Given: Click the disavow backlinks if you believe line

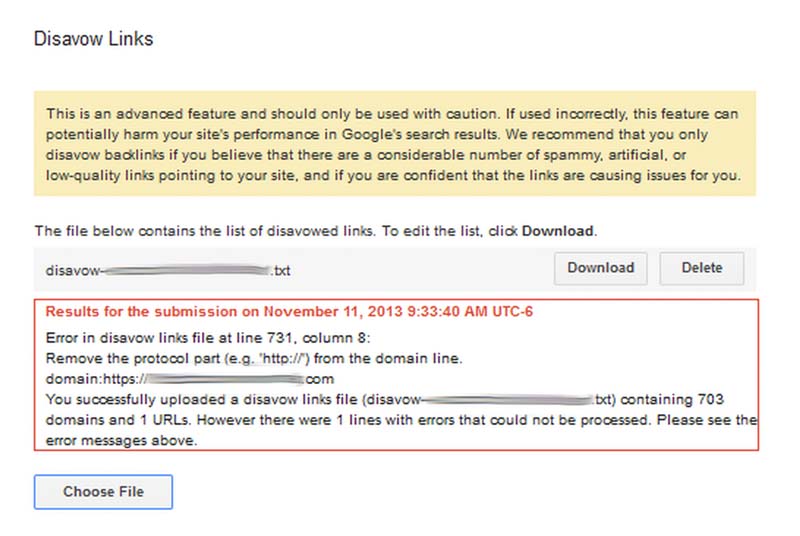Looking at the screenshot, I should coord(365,155).
